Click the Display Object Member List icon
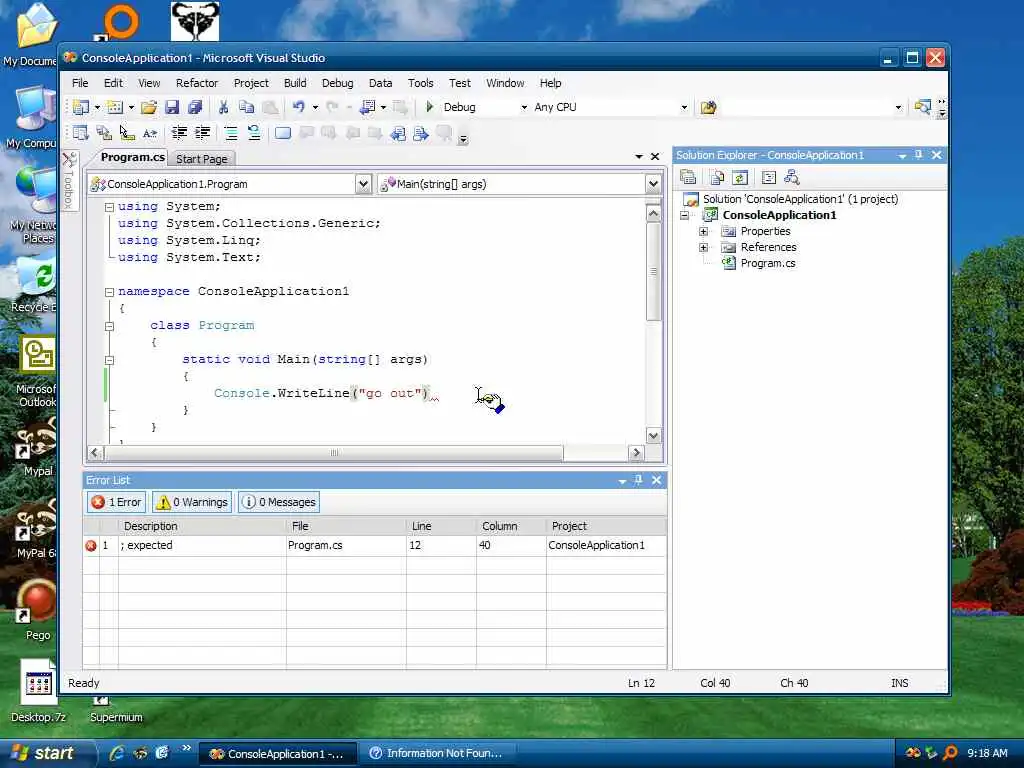The height and width of the screenshot is (768, 1024). 80,133
